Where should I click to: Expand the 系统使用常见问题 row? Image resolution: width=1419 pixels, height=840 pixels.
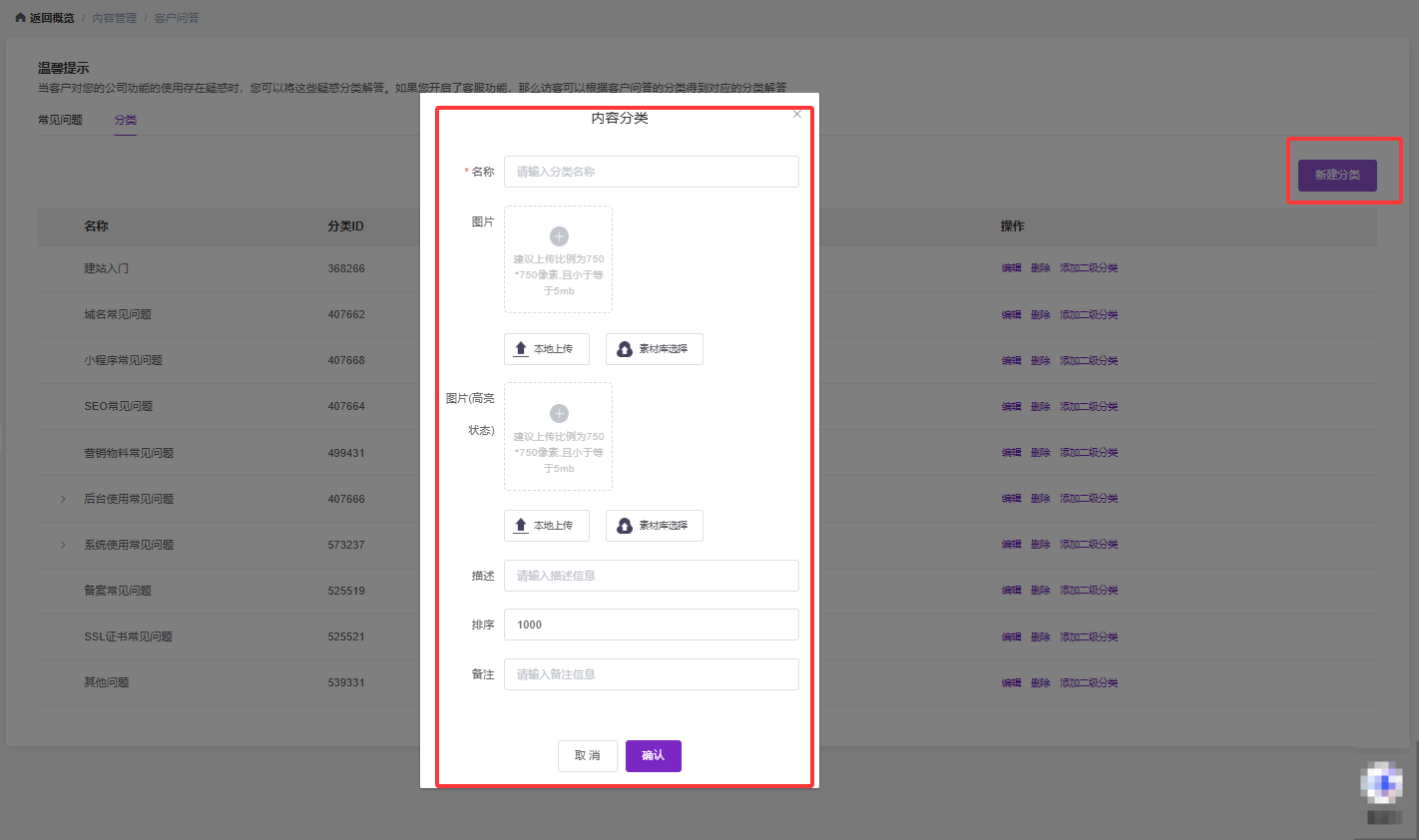pos(63,545)
